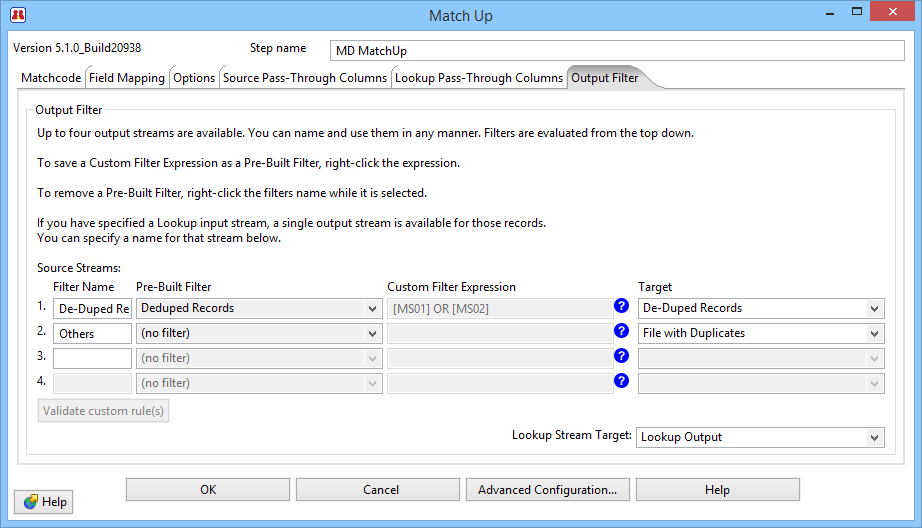
Task: Click the Others filter name field
Action: tap(92, 334)
